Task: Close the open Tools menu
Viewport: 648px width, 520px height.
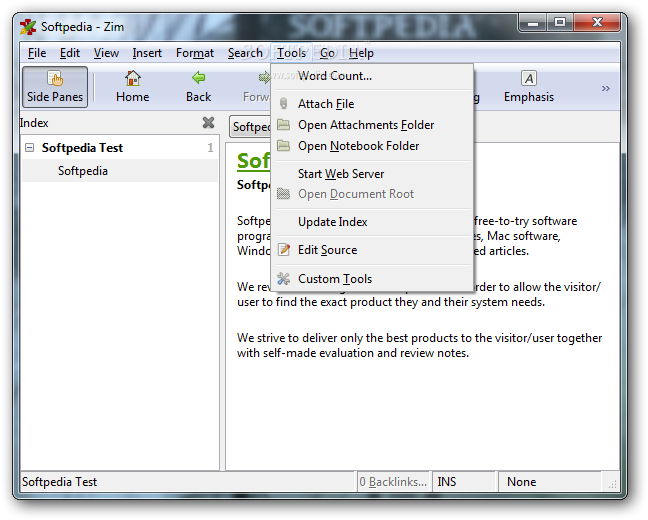Action: click(291, 53)
